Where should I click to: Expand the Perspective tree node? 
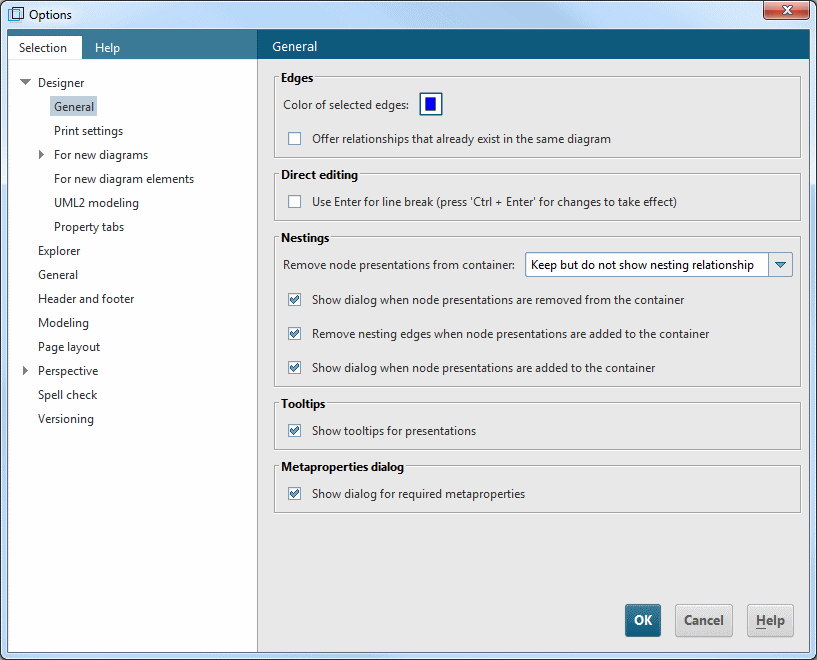(25, 371)
